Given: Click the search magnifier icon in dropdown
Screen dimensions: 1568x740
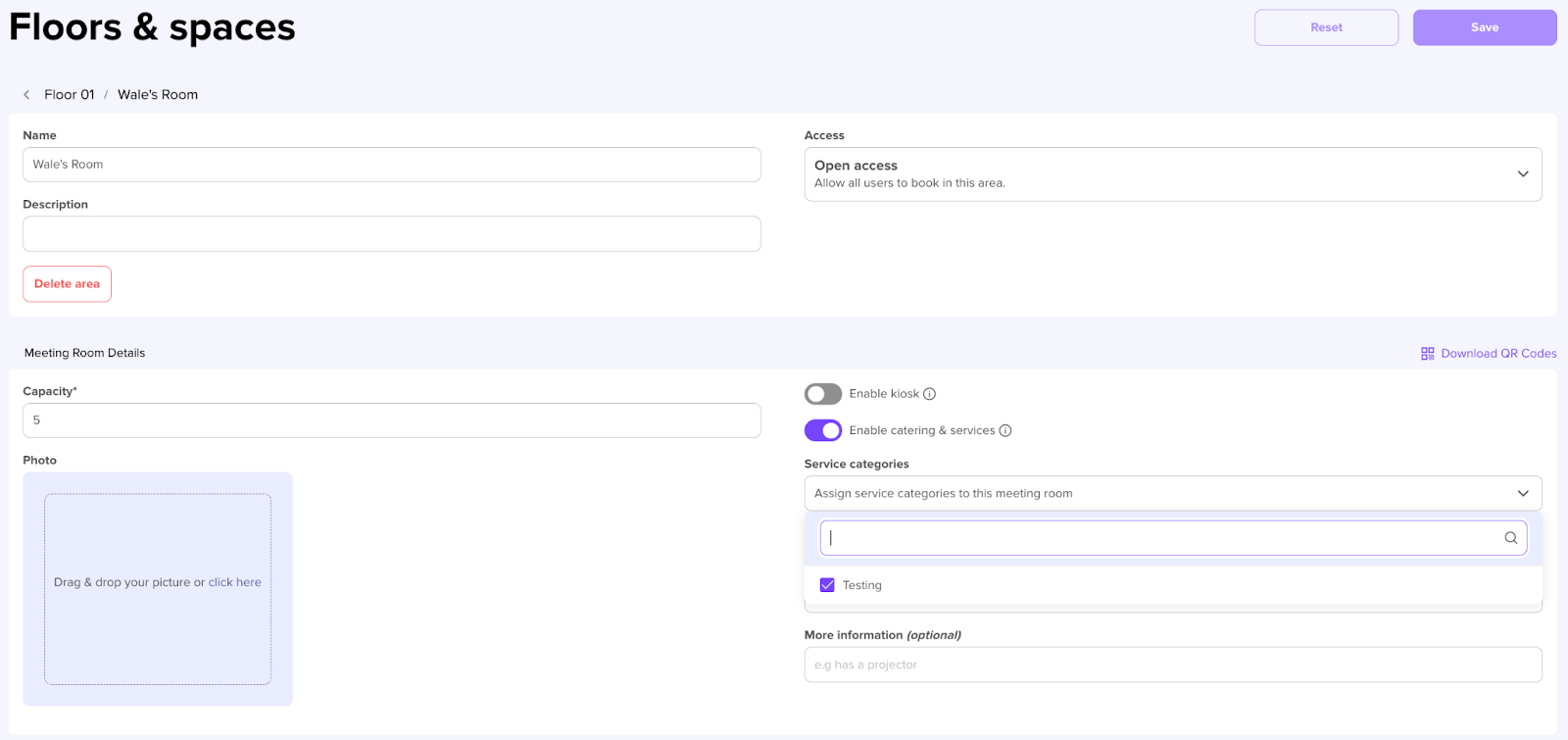Looking at the screenshot, I should pyautogui.click(x=1511, y=538).
